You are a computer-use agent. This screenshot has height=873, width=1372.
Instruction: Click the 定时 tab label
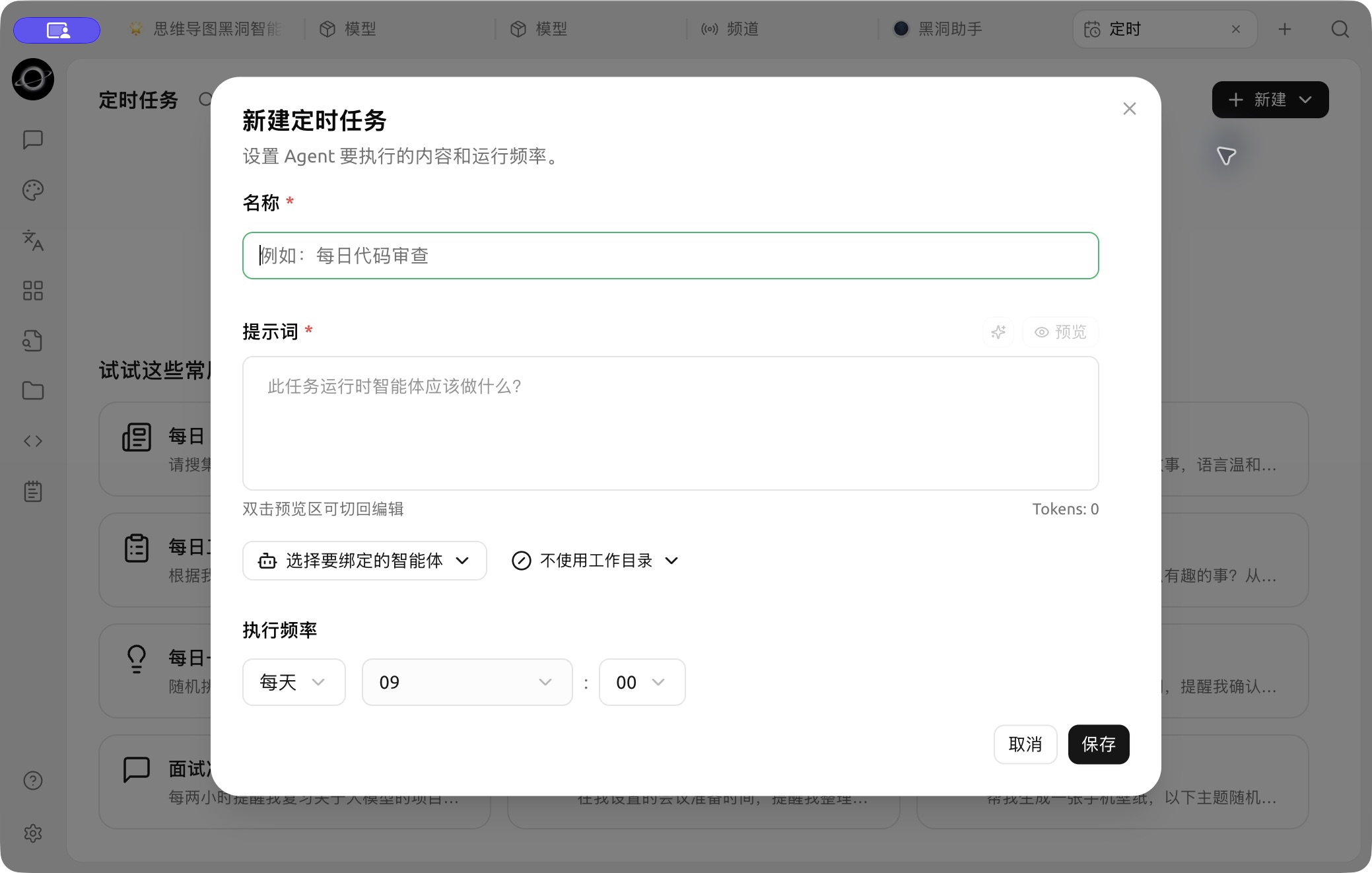pyautogui.click(x=1125, y=29)
